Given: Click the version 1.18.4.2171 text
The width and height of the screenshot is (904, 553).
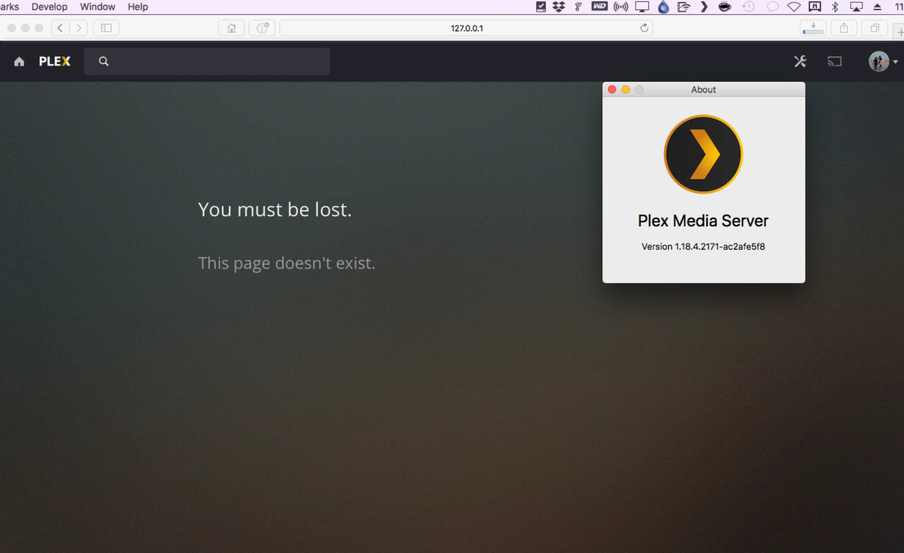Looking at the screenshot, I should [x=703, y=246].
